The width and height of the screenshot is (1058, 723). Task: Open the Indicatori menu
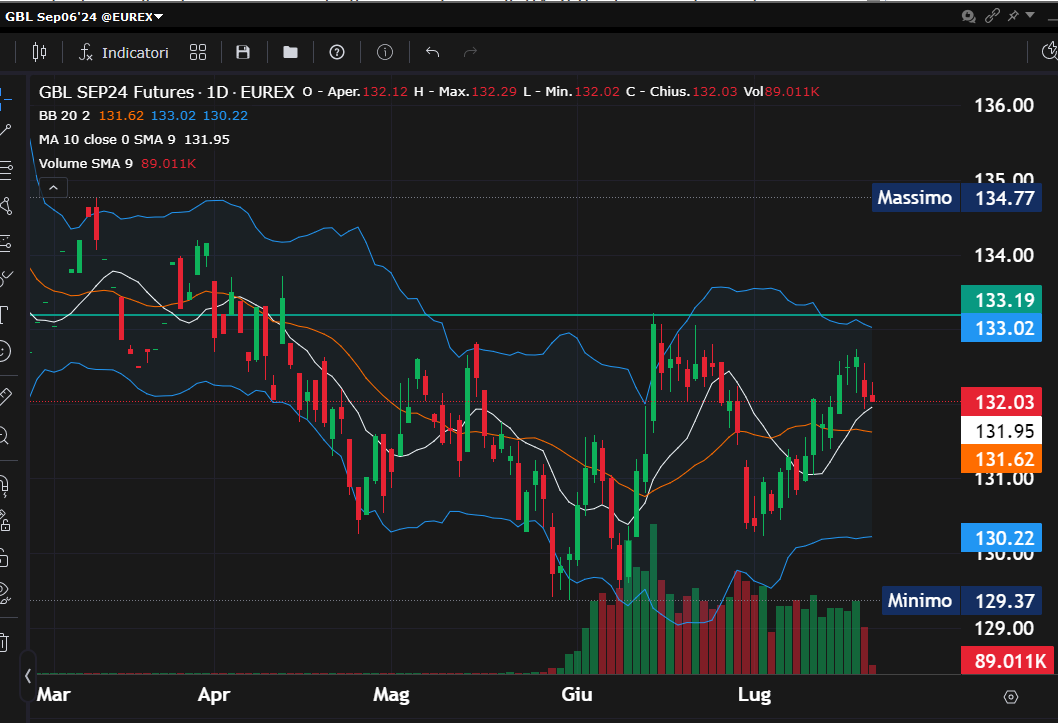coord(124,52)
